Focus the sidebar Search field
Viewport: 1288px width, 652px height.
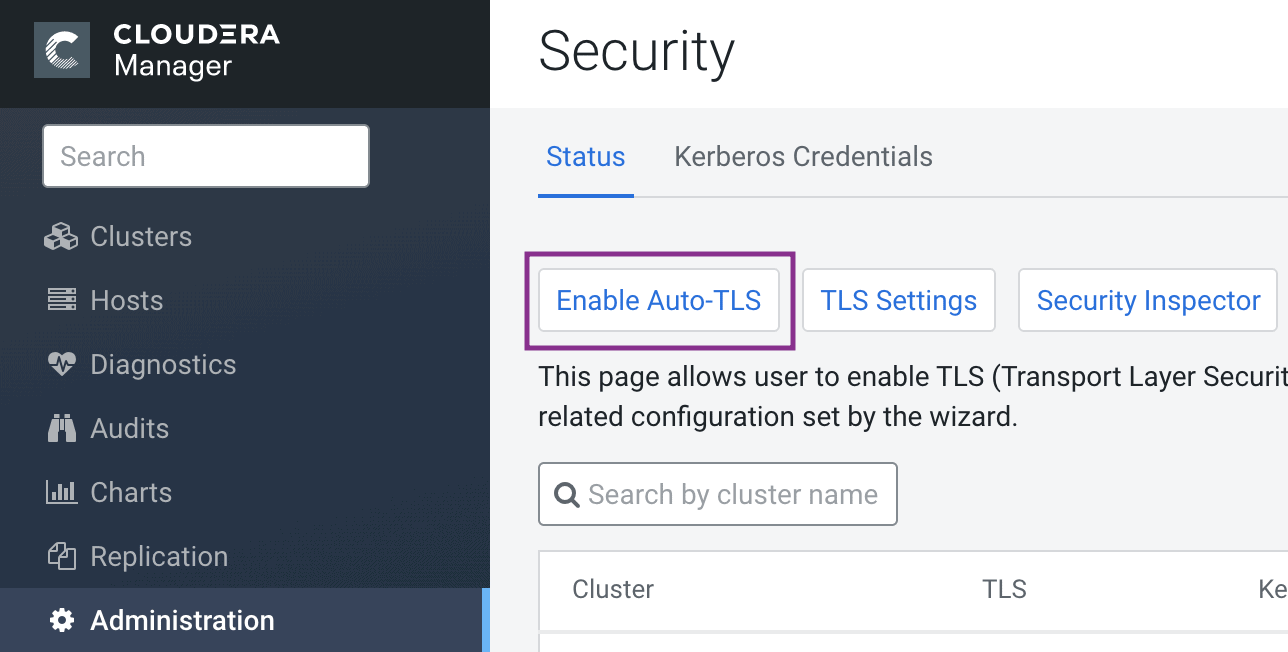pos(205,156)
